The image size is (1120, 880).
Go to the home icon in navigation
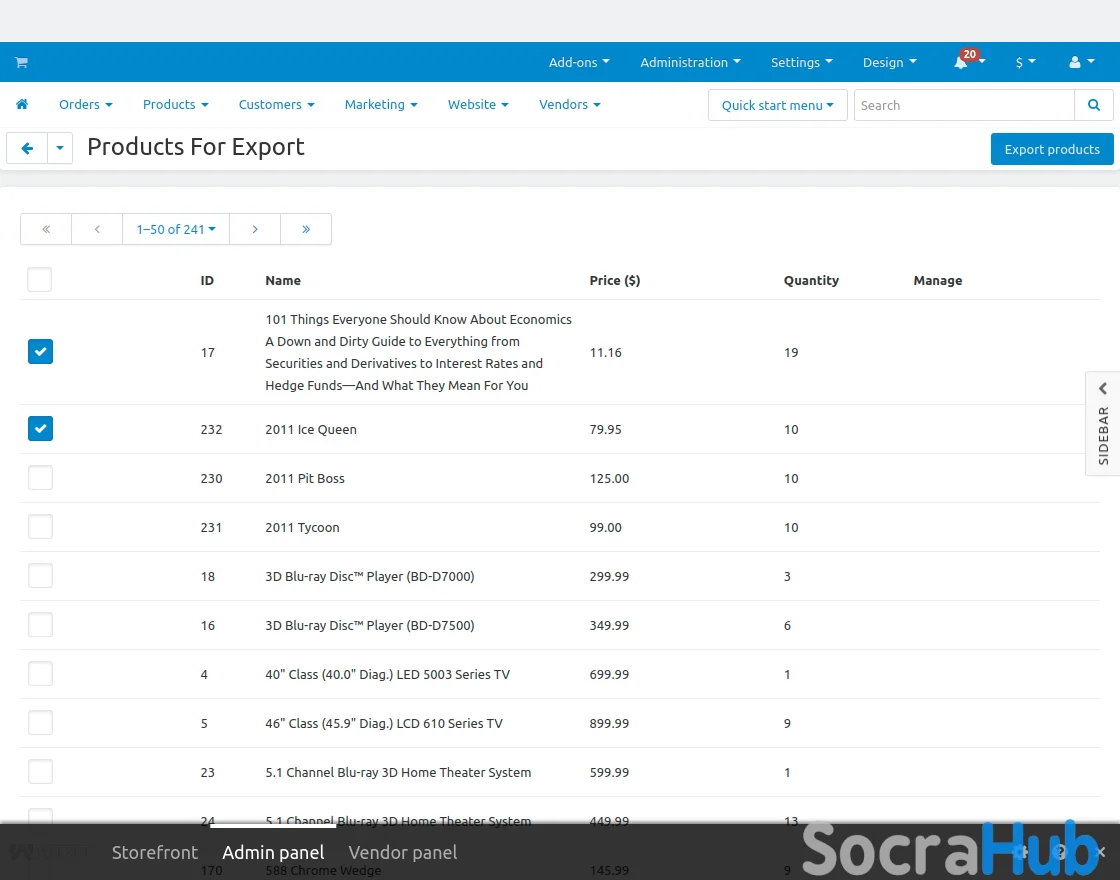point(22,104)
